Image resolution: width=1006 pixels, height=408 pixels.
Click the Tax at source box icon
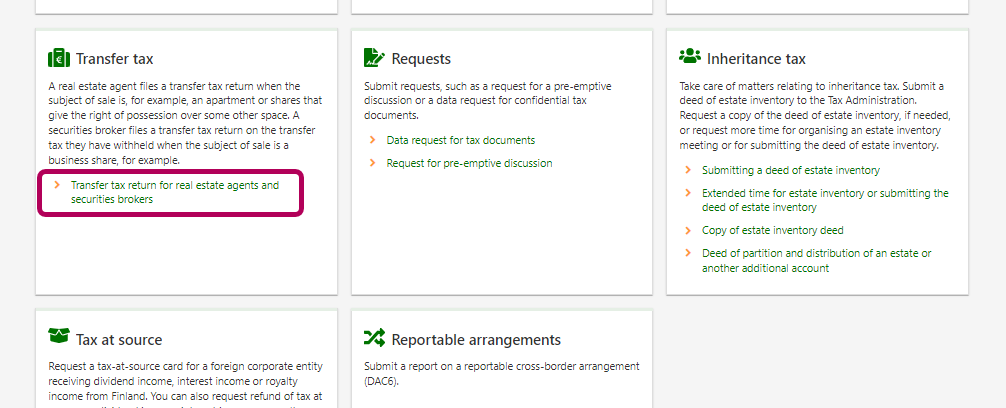(x=59, y=338)
